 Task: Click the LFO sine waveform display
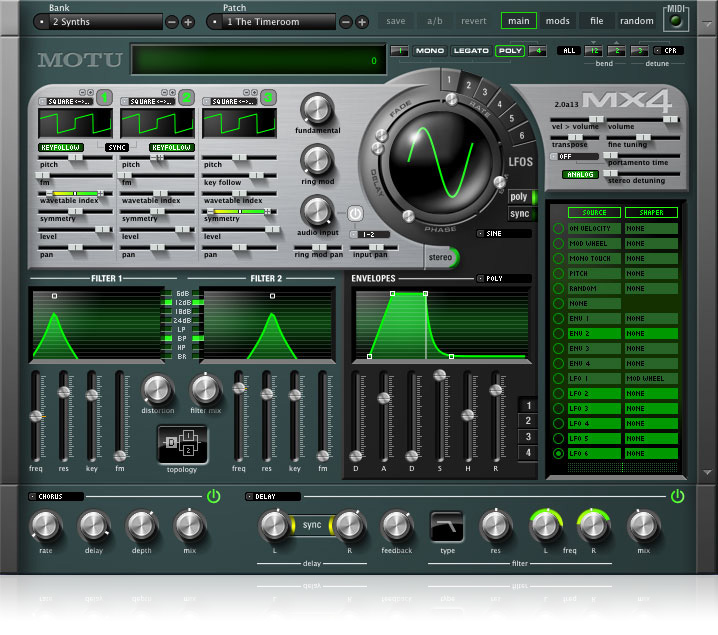(x=440, y=163)
